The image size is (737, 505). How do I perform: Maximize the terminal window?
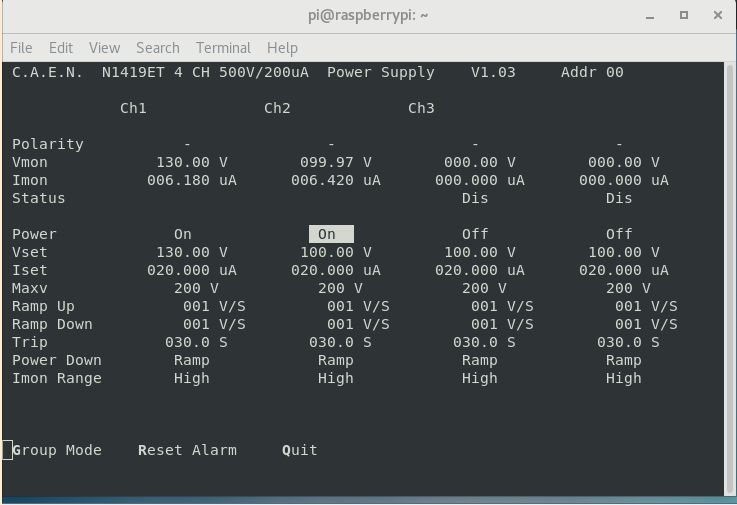tap(684, 15)
